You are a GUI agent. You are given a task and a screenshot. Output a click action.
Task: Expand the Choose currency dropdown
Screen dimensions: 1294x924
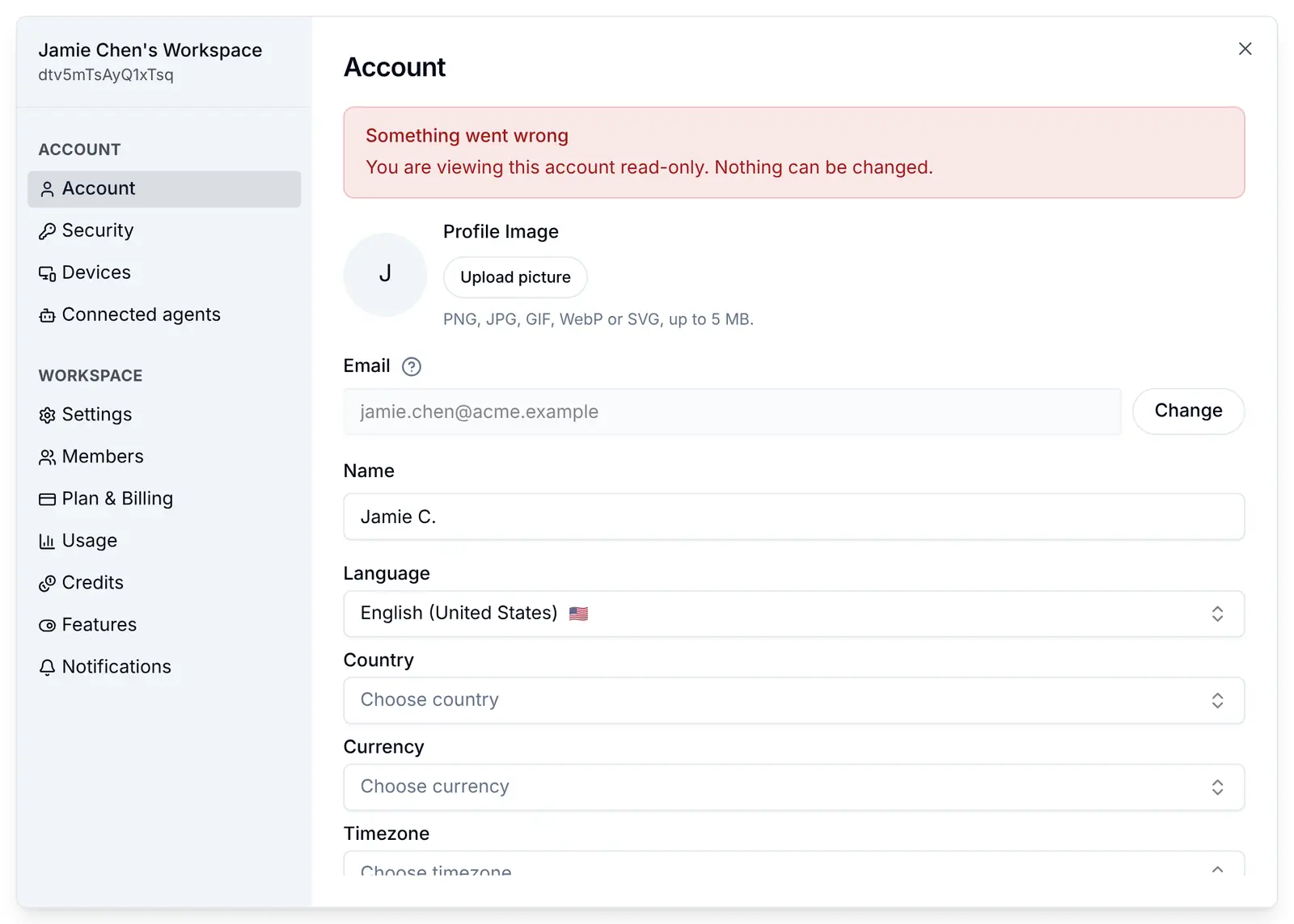pyautogui.click(x=793, y=787)
